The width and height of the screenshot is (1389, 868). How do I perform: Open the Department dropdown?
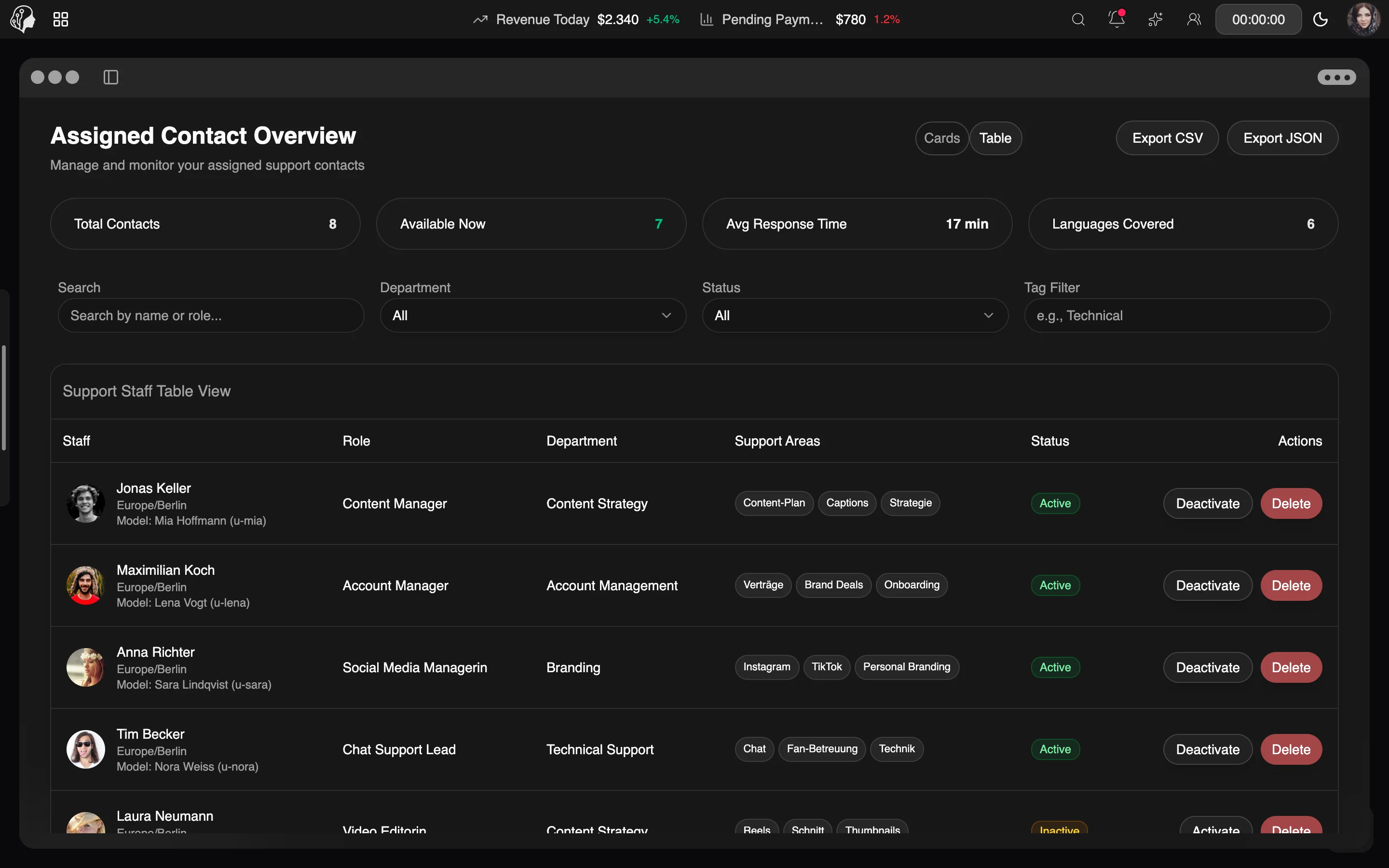coord(532,315)
